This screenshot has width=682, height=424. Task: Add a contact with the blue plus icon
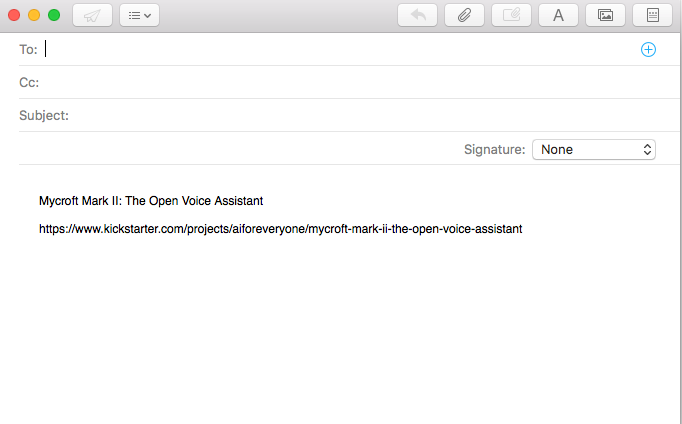[x=648, y=49]
